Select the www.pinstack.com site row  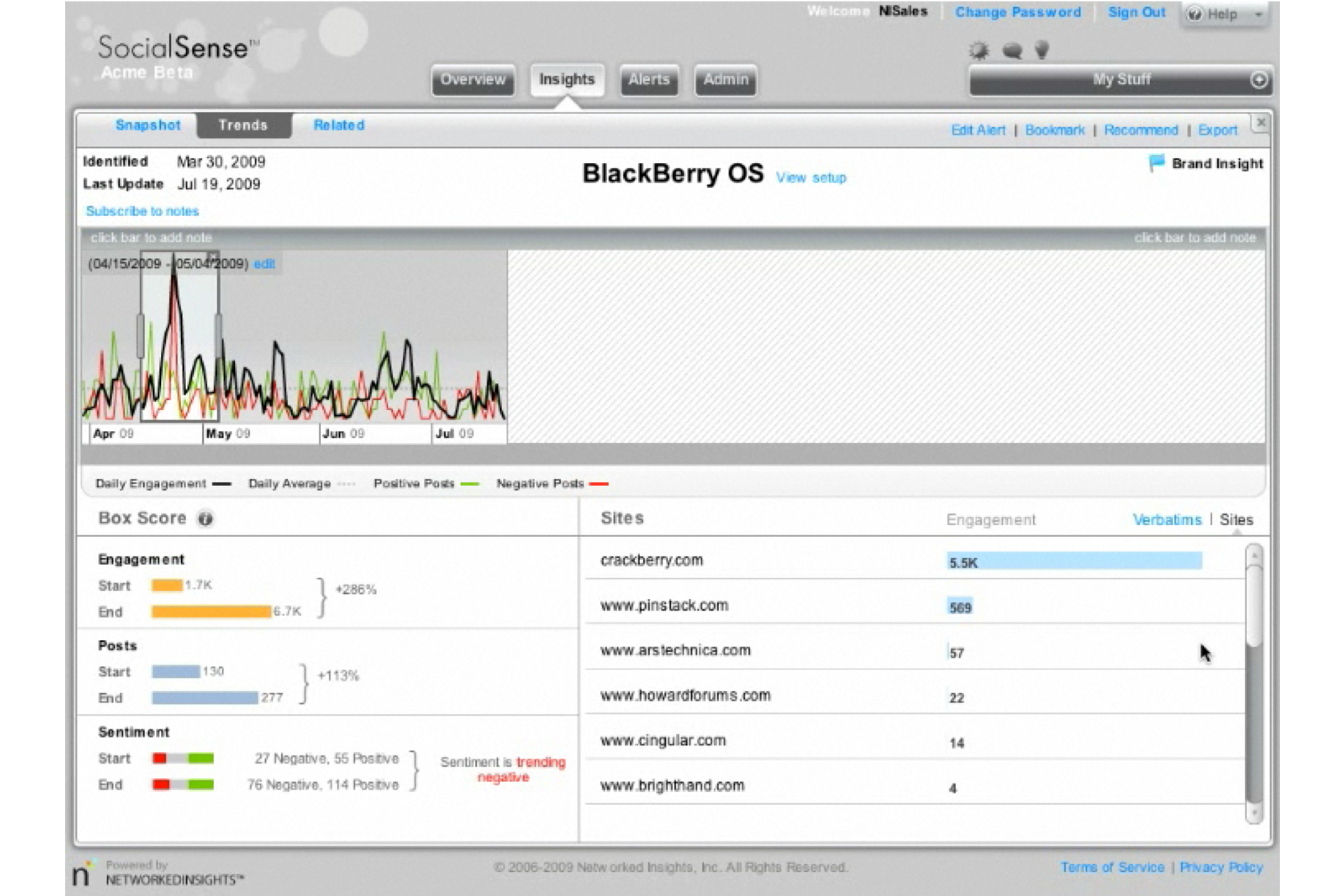coord(914,606)
